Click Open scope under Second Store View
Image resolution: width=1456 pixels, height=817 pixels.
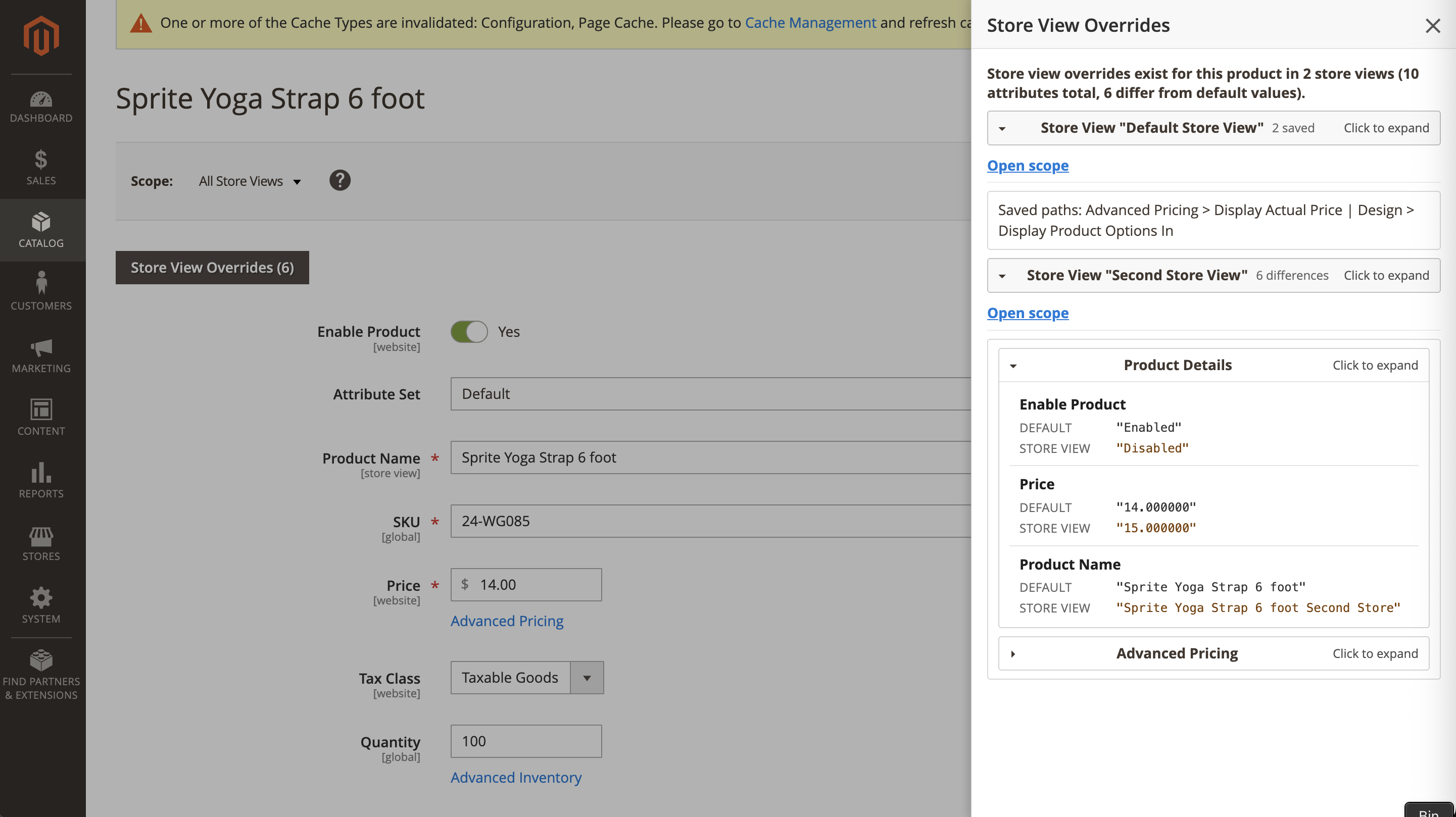click(x=1028, y=313)
